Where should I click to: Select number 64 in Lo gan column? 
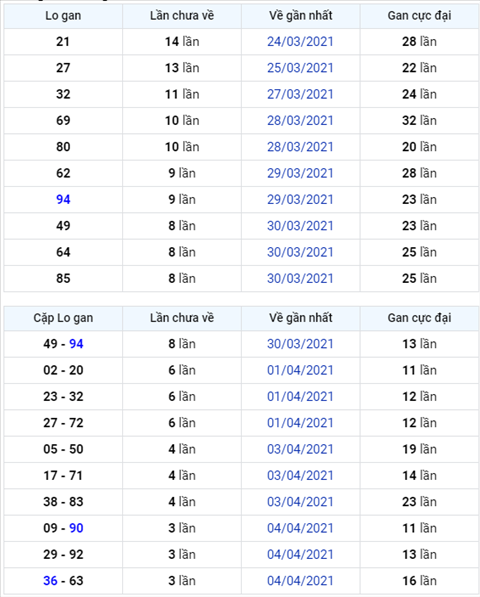pos(63,252)
